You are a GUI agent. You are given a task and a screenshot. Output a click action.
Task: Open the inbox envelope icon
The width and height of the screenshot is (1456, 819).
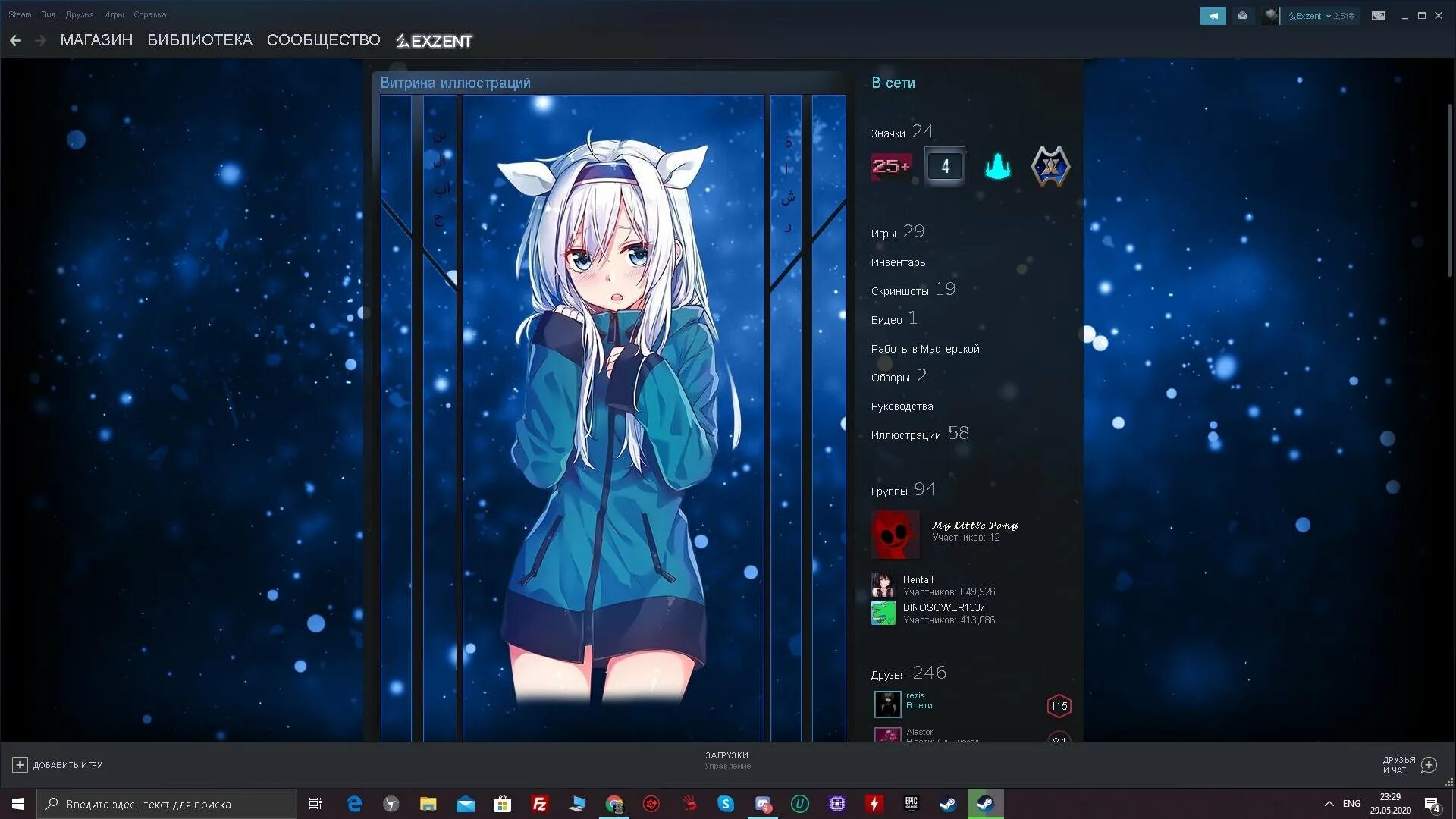[x=1242, y=15]
